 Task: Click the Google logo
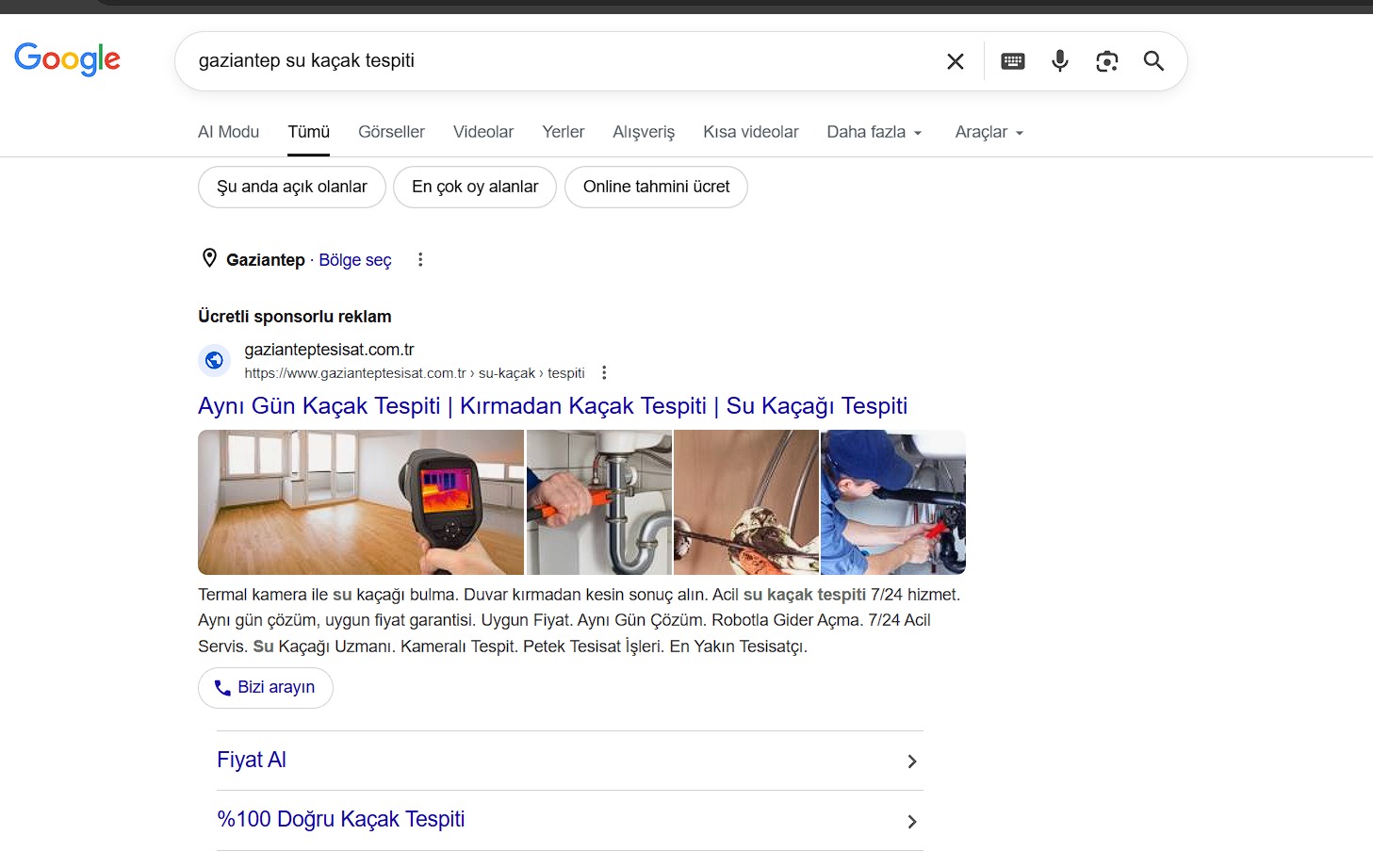pos(67,59)
